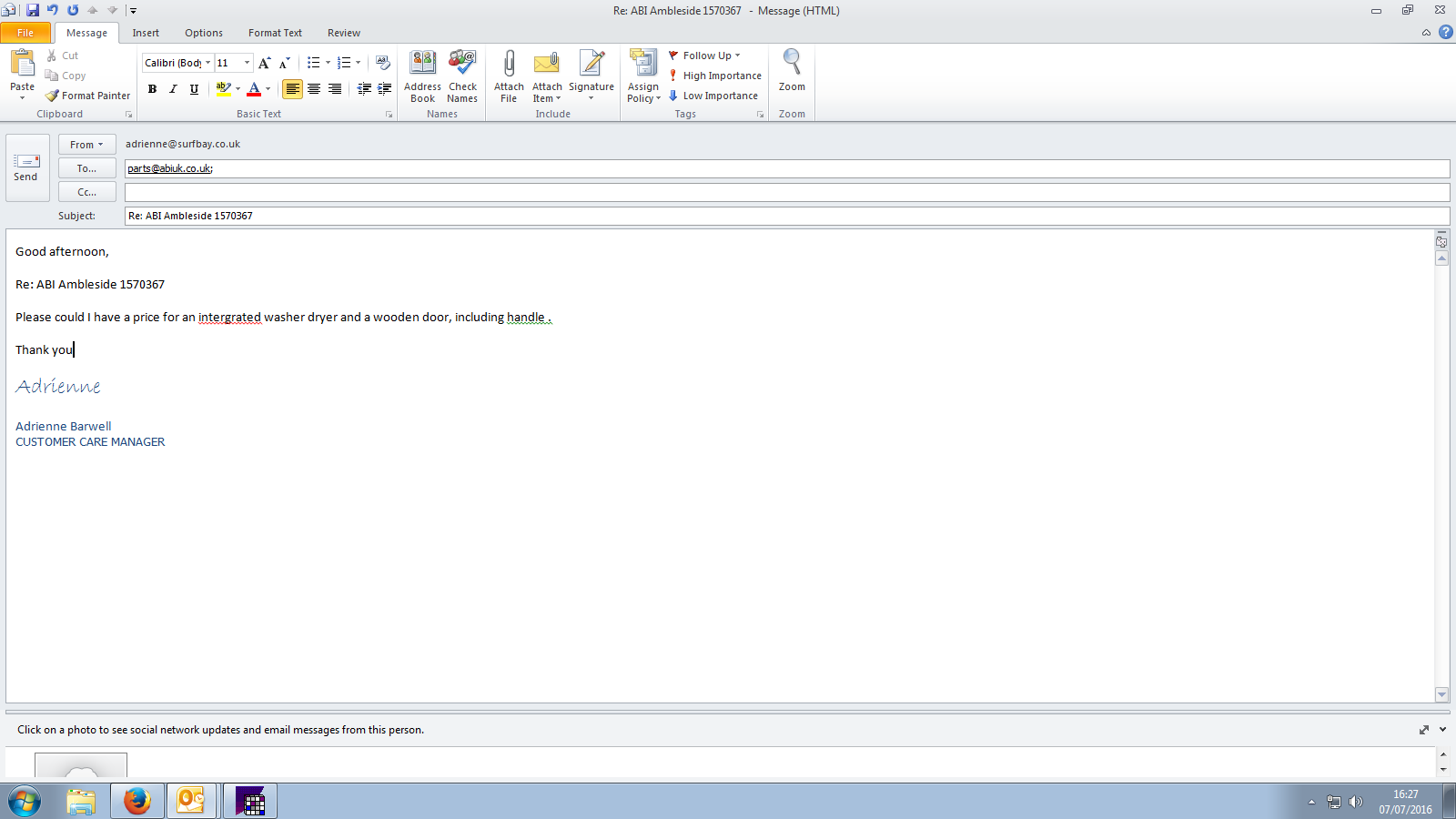
Task: Insert a numbered list
Action: (x=343, y=63)
